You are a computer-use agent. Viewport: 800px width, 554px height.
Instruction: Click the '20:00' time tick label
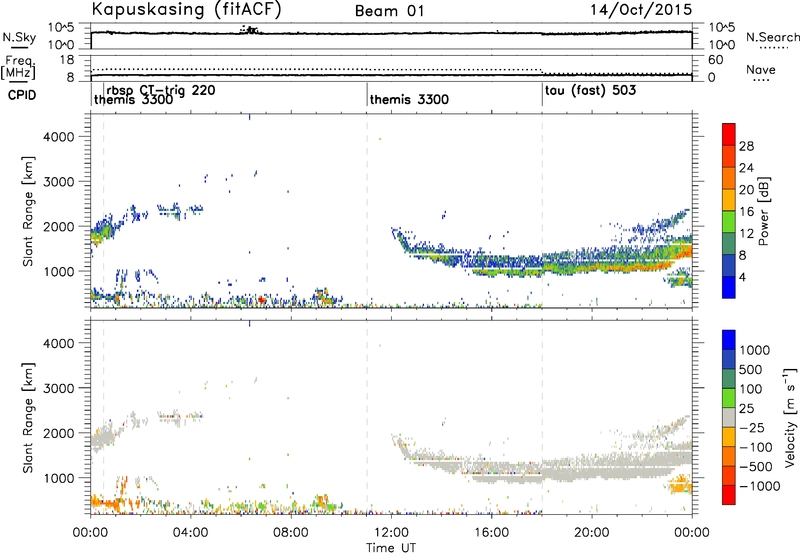click(591, 533)
